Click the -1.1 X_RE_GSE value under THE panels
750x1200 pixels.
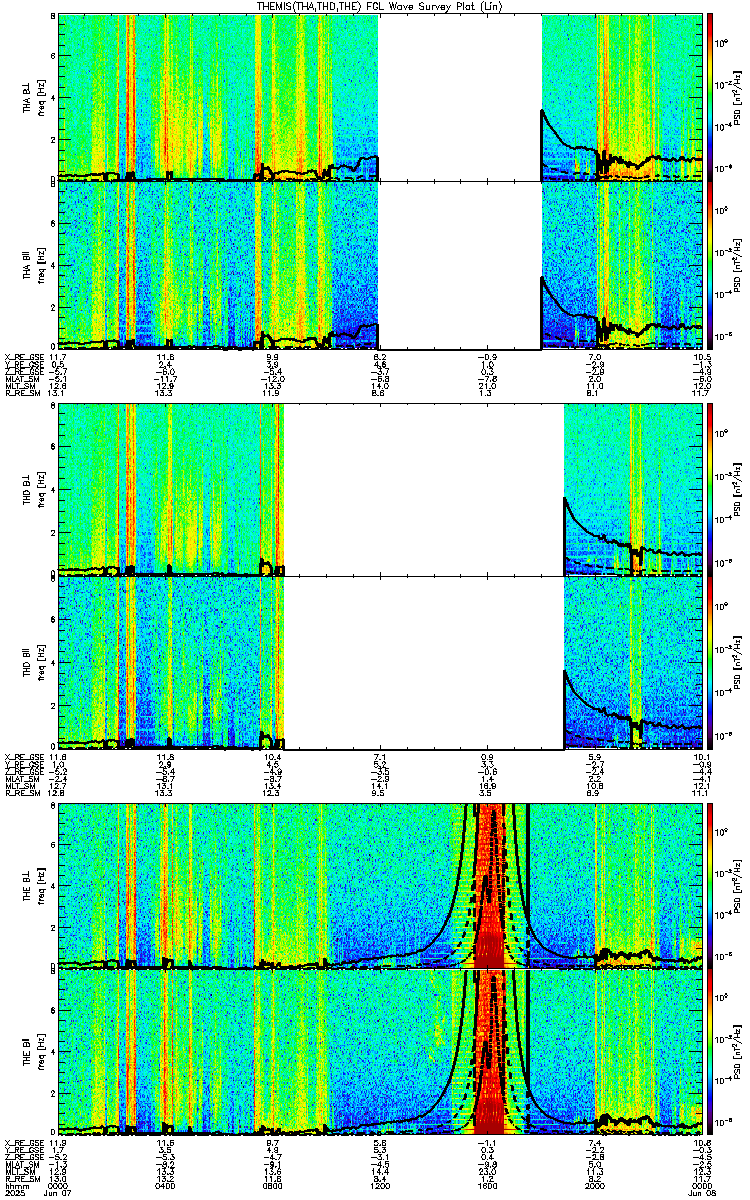488,1141
